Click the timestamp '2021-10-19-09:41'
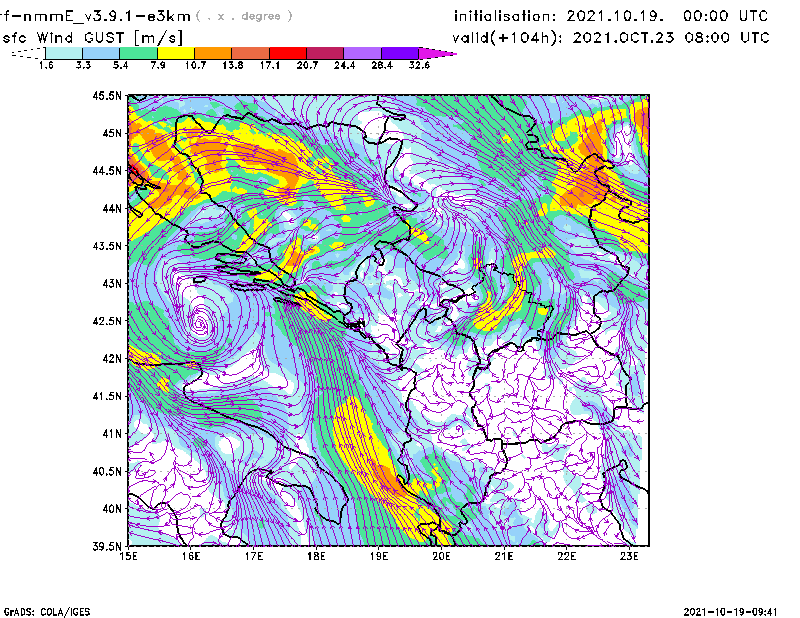 point(730,612)
